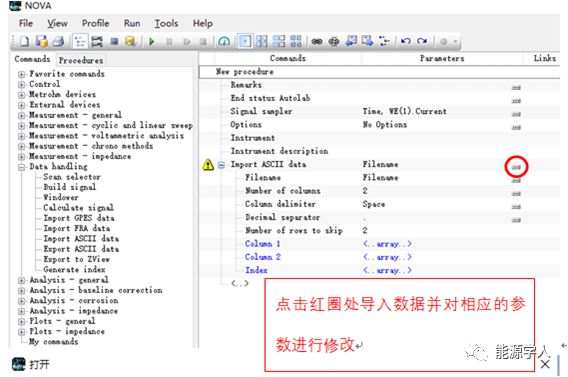Select Calculate signal command
The width and height of the screenshot is (568, 377).
point(78,208)
